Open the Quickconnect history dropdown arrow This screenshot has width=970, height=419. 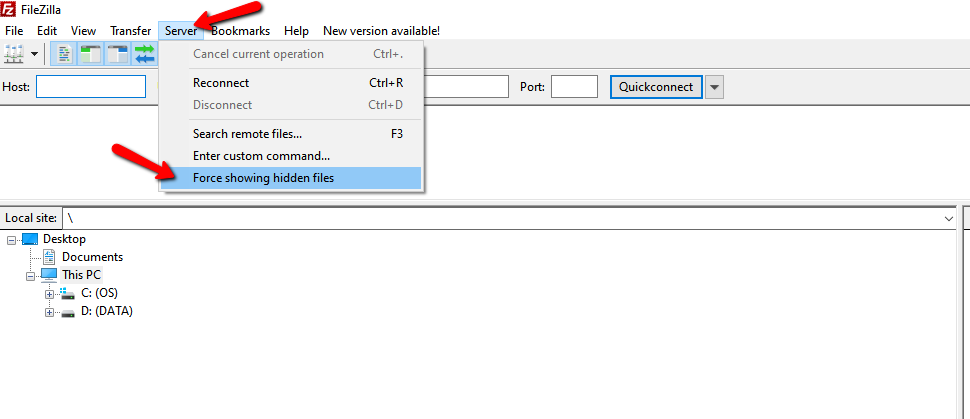tap(715, 87)
